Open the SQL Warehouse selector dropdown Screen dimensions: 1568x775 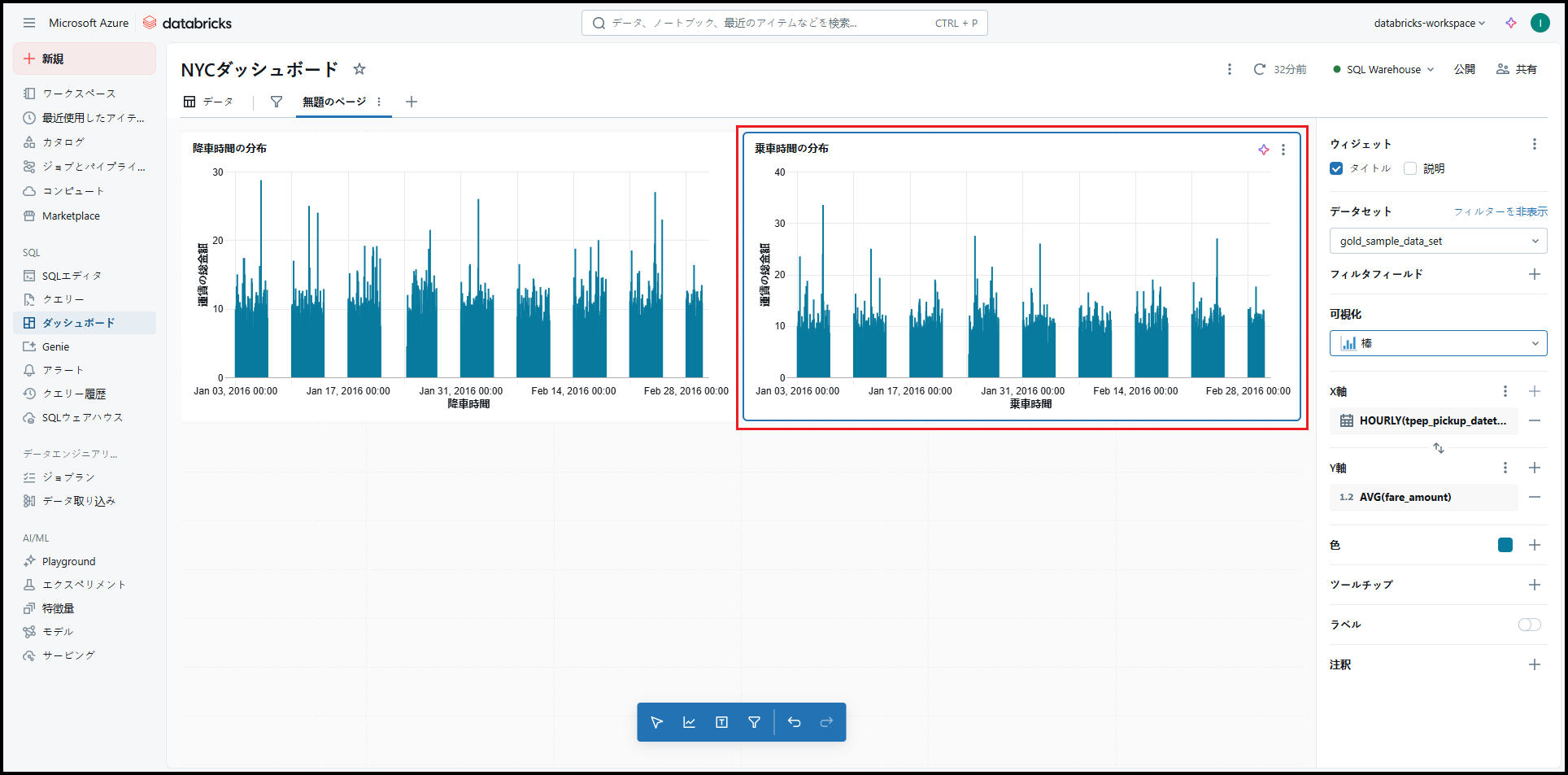click(x=1383, y=69)
